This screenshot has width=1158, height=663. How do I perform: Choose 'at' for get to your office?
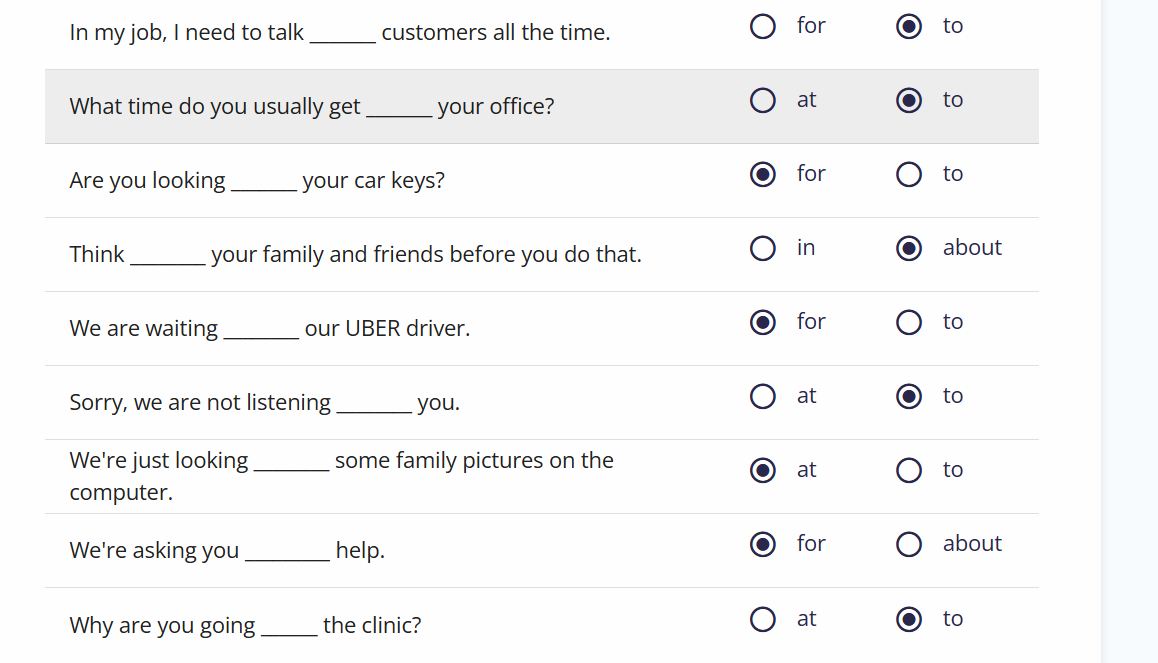point(763,100)
